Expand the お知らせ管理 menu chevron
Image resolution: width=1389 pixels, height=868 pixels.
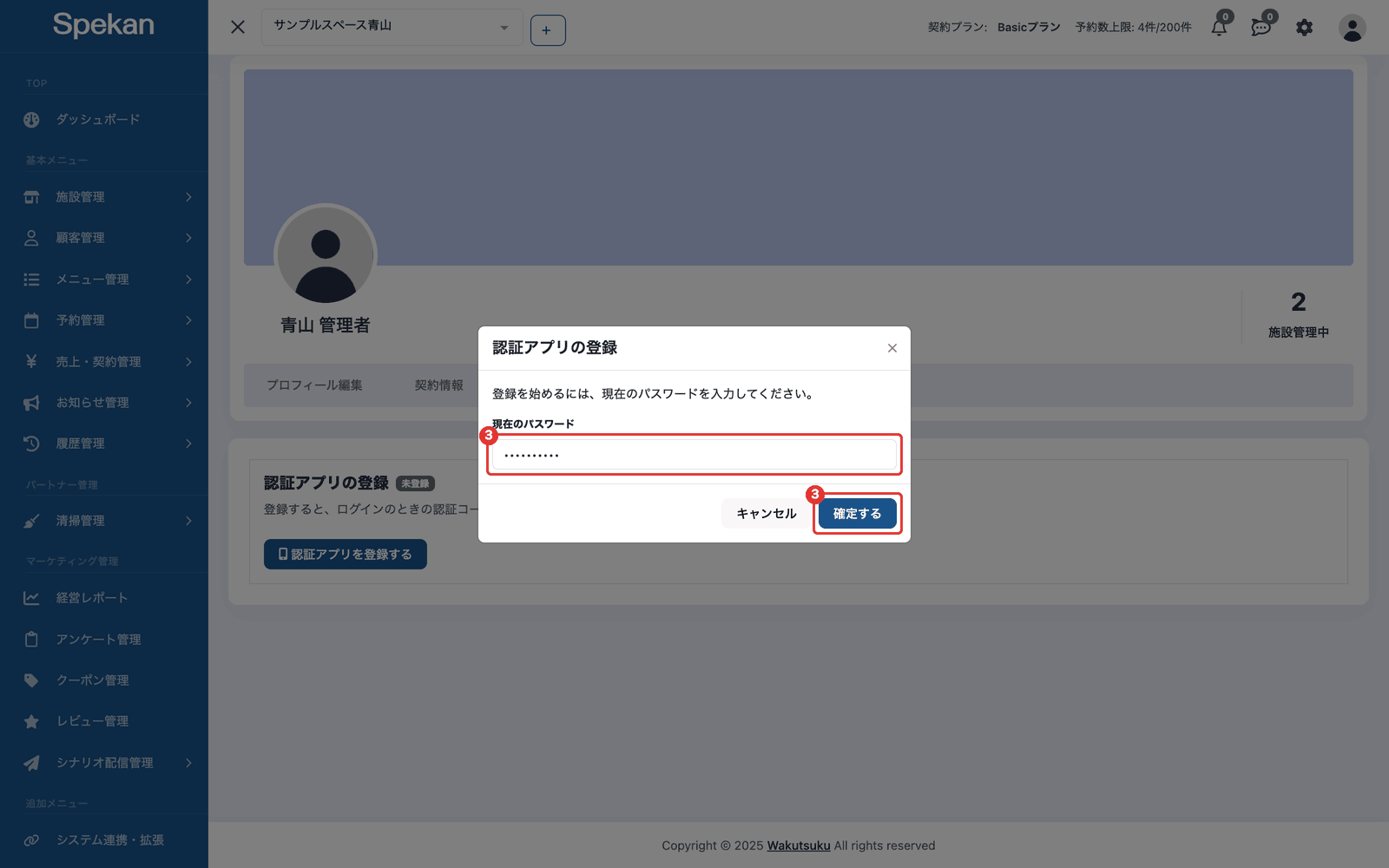point(188,403)
